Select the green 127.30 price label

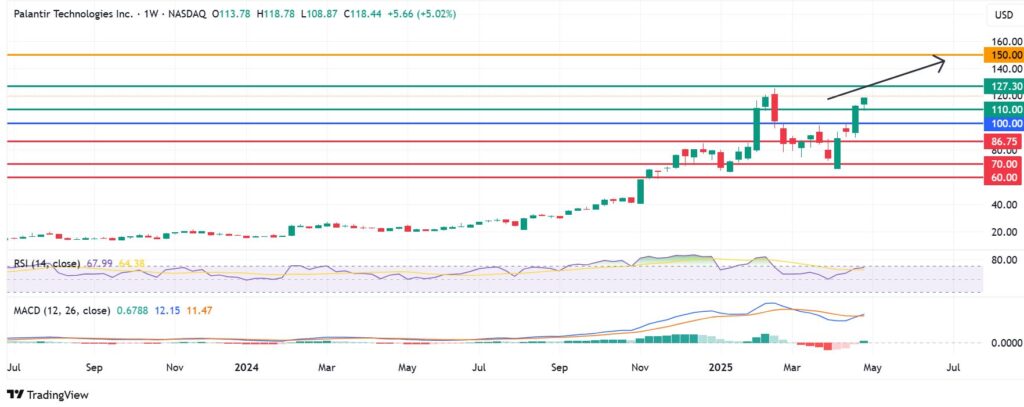tap(1003, 87)
